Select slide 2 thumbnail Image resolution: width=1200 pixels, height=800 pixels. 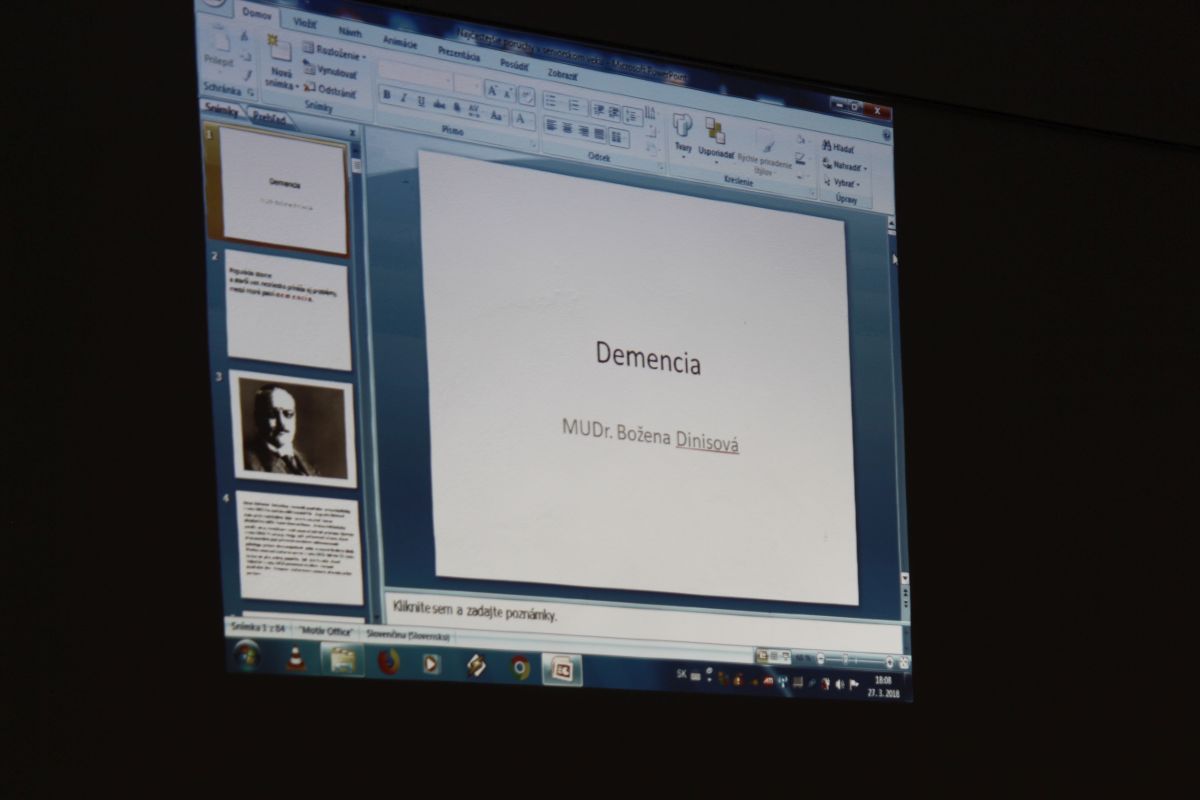288,309
